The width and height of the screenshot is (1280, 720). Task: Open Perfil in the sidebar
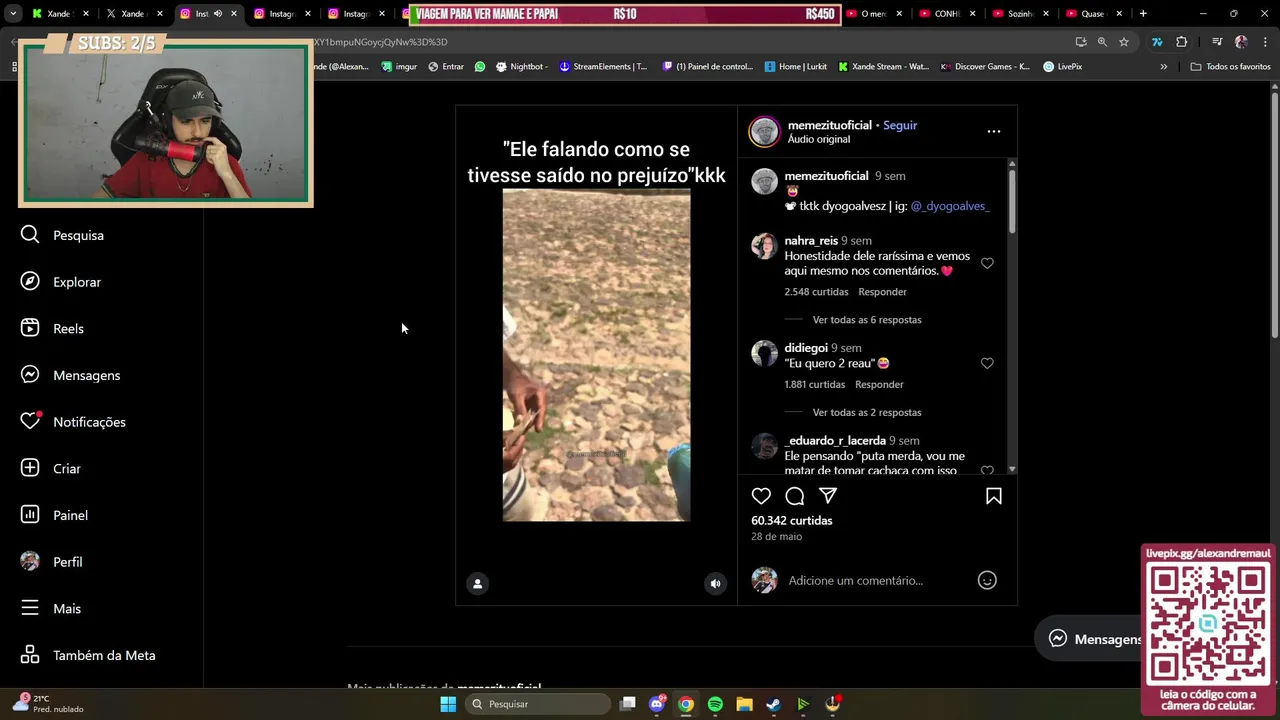coord(52,562)
